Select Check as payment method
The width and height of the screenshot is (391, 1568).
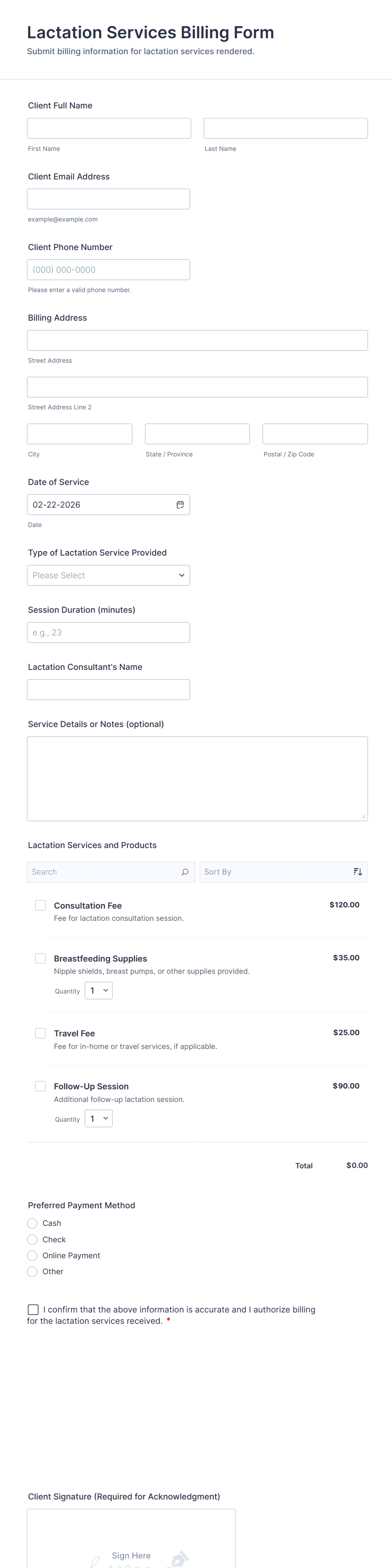[32, 1239]
